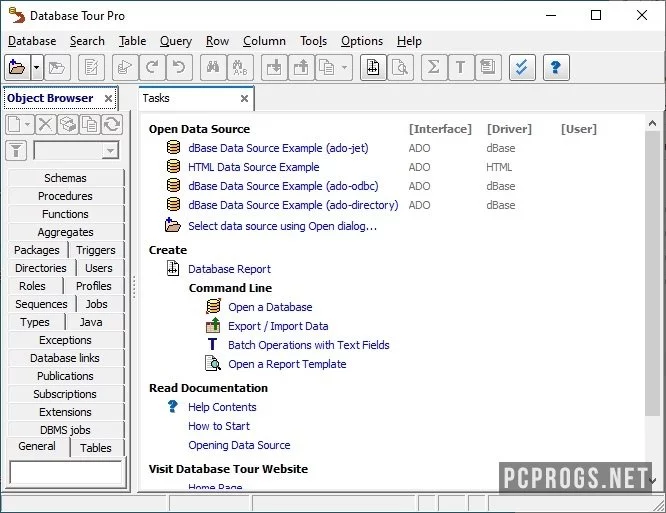666x513 pixels.
Task: Click the How to Start link
Action: click(219, 426)
